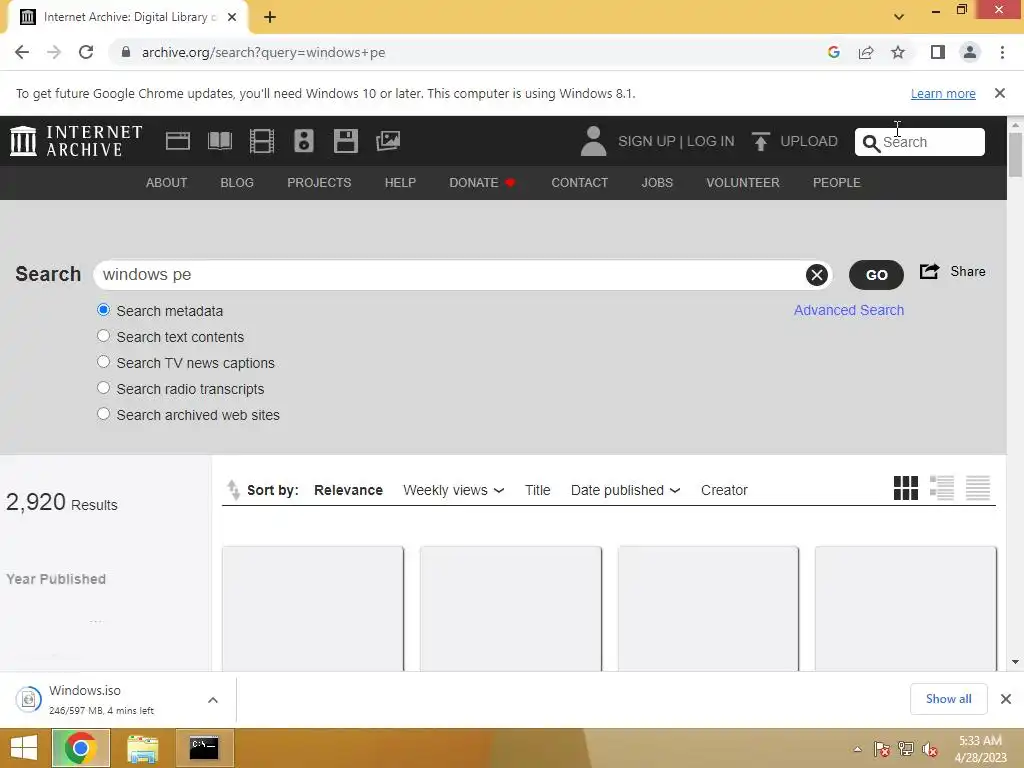
Task: Click Show all downloads button
Action: (949, 699)
